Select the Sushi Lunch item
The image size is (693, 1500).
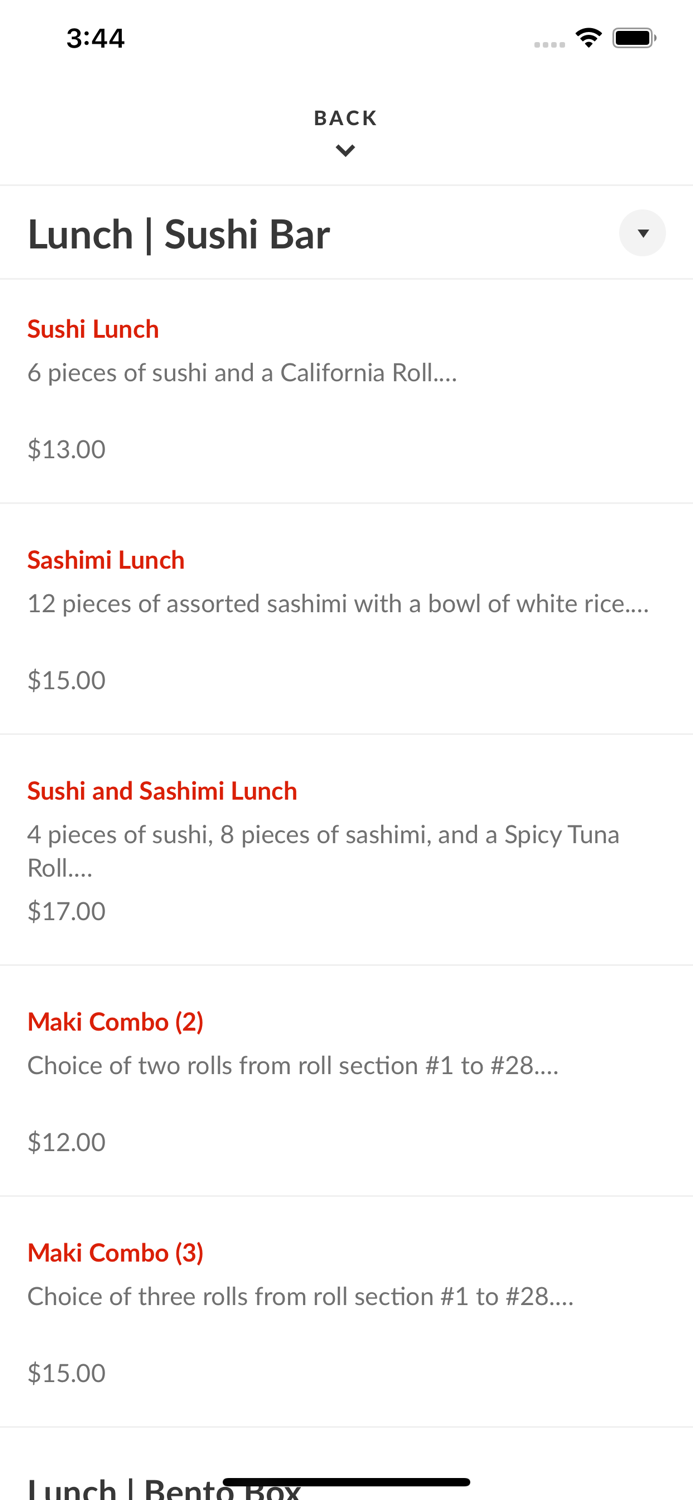[x=93, y=329]
